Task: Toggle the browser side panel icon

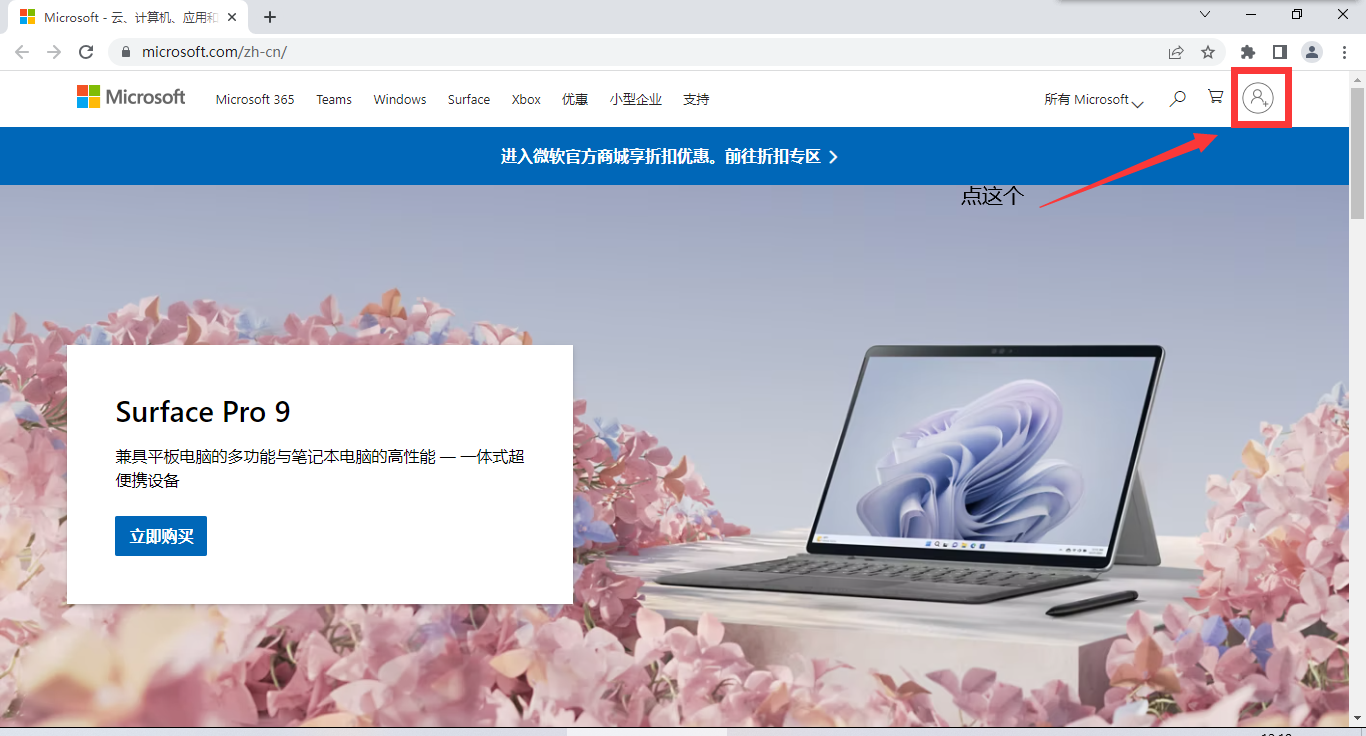Action: point(1279,52)
